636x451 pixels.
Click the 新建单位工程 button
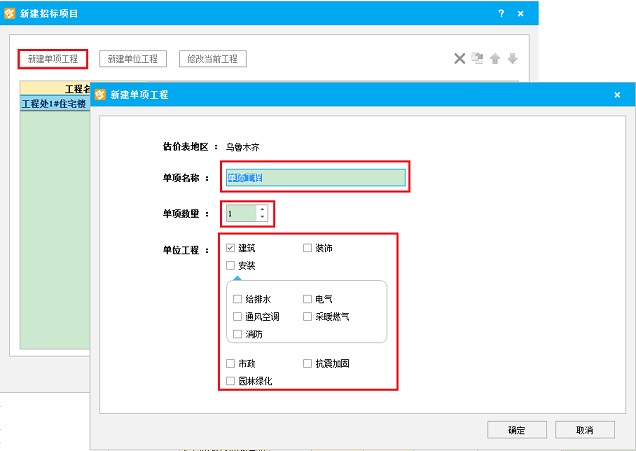tap(134, 59)
